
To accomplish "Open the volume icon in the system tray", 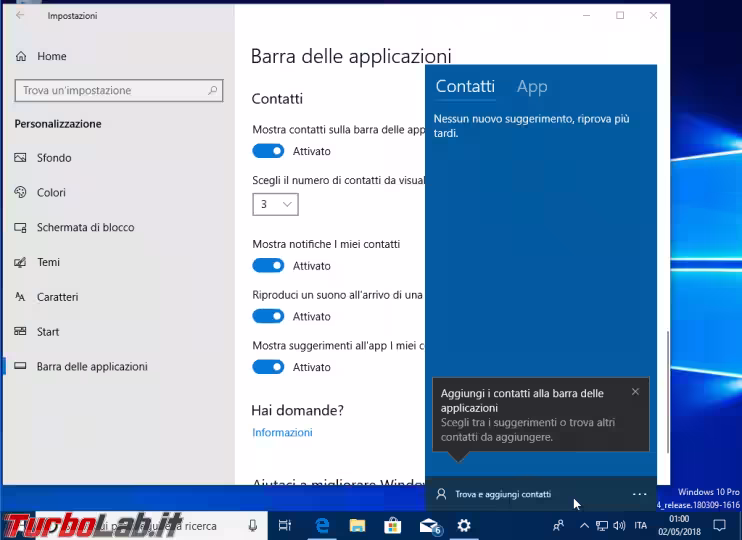I will [x=618, y=525].
